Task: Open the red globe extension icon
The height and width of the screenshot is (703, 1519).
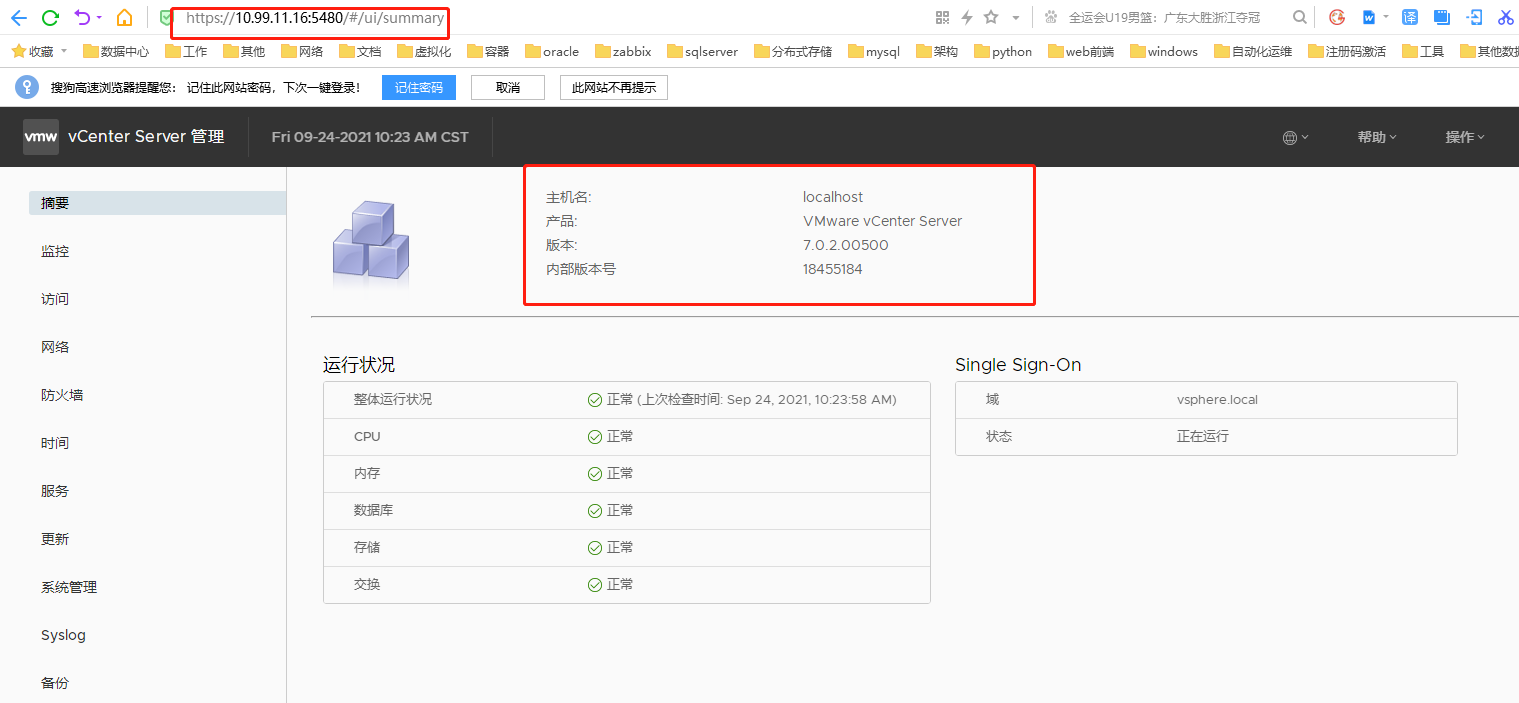Action: (x=1337, y=17)
